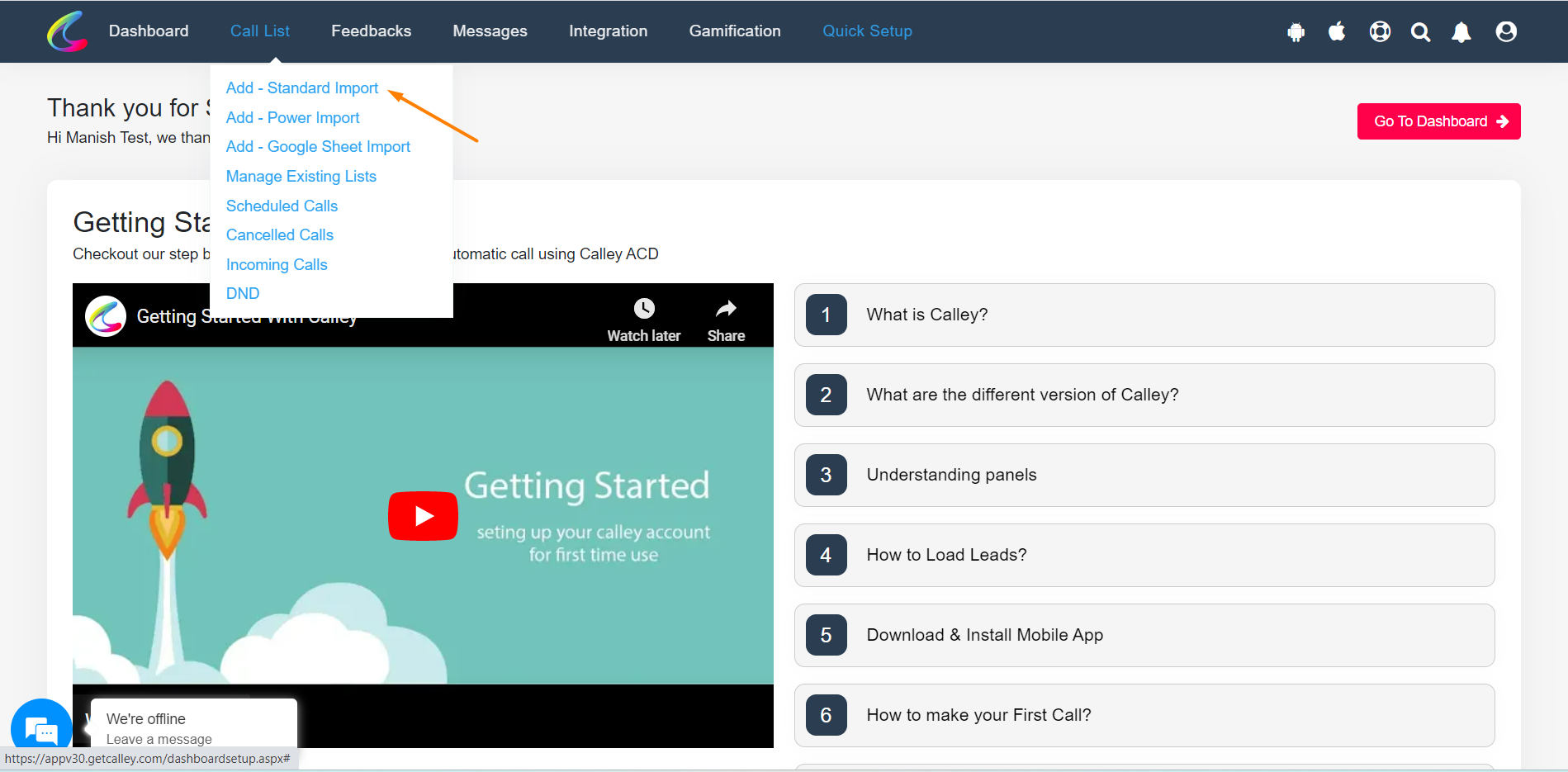Click the search magnifier icon
Image resolution: width=1568 pixels, height=772 pixels.
(1420, 32)
